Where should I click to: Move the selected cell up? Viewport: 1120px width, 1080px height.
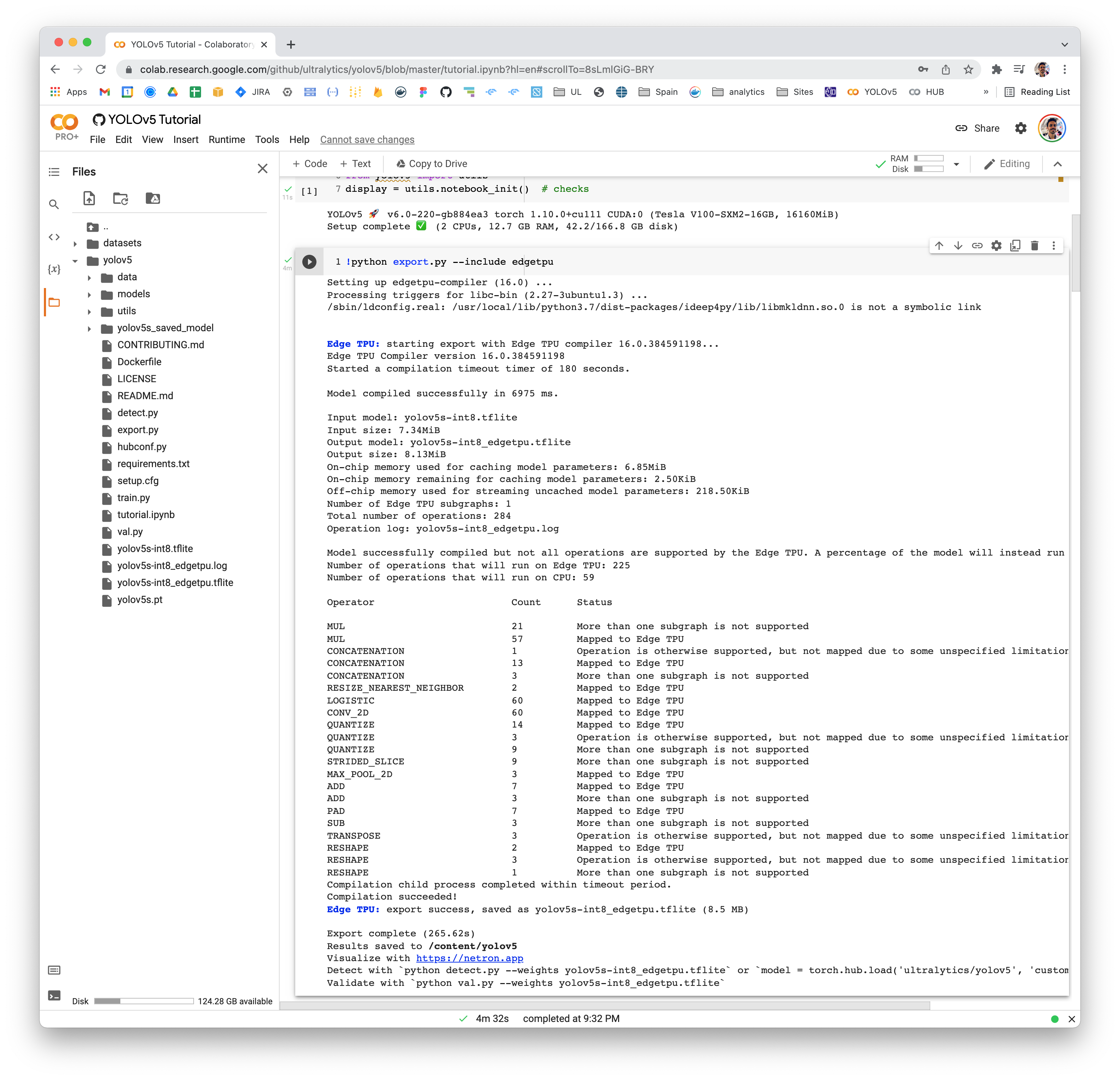(x=939, y=246)
